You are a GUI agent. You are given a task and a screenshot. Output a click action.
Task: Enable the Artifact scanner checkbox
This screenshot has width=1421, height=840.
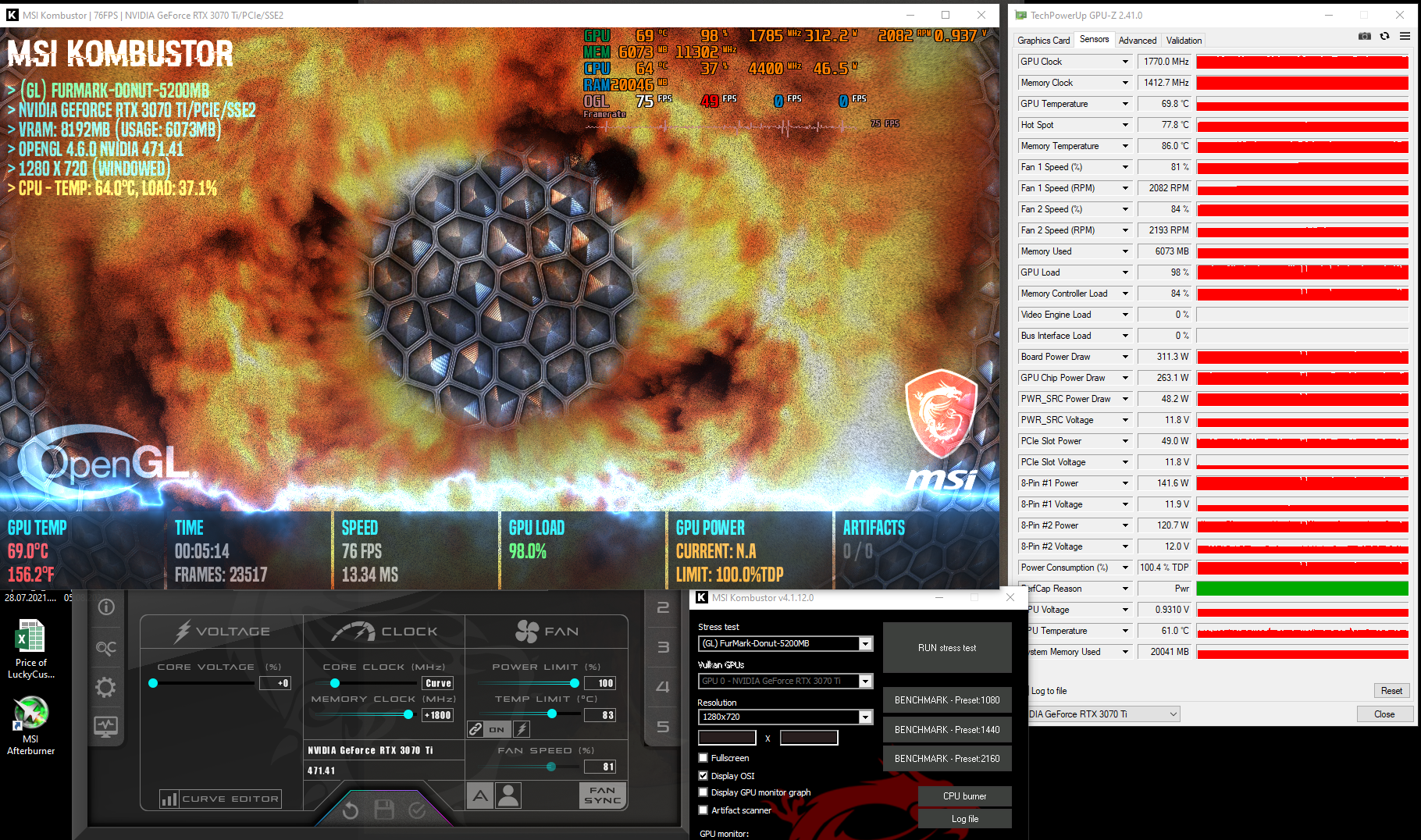coord(703,810)
